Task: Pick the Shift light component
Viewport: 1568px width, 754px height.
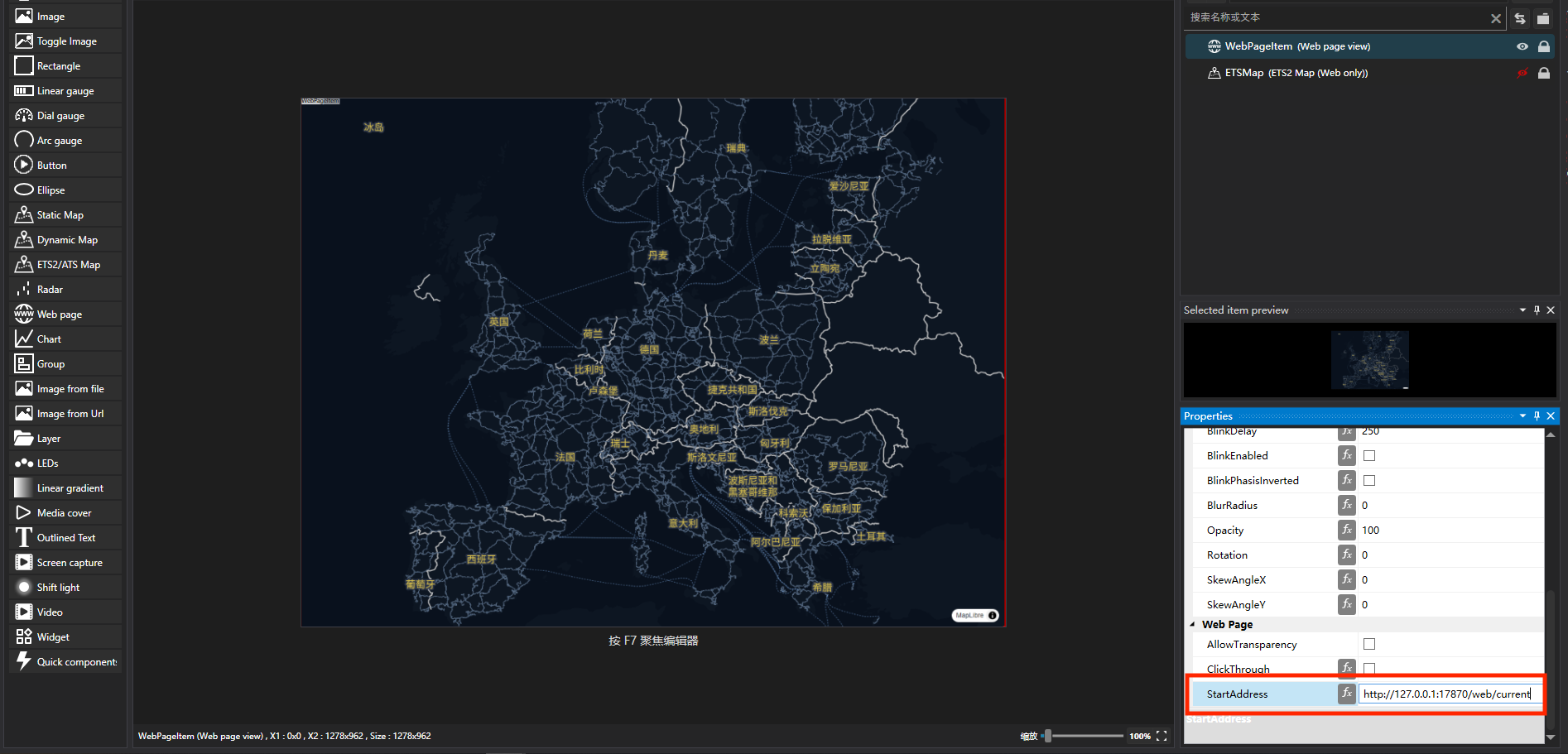Action: point(66,588)
